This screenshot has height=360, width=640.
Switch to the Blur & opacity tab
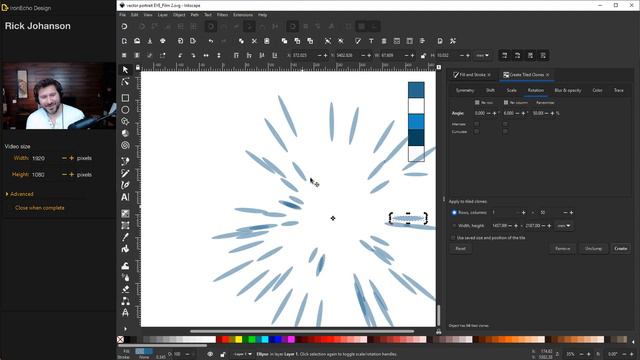(568, 90)
